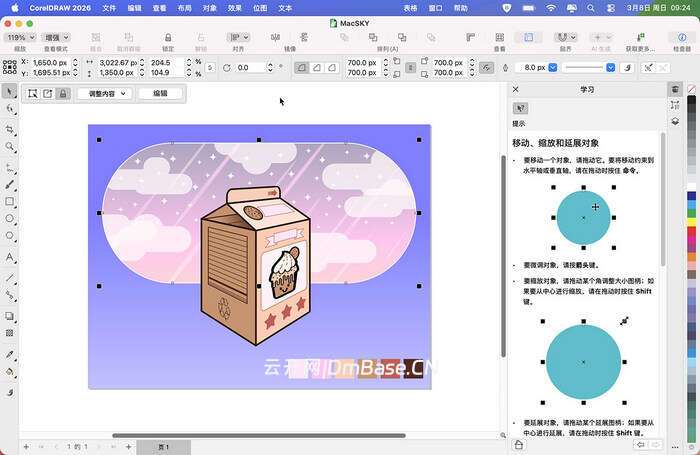Screen dimensions: 700x455
Task: Click the lock (锁定) toolbar icon
Action: 168,38
